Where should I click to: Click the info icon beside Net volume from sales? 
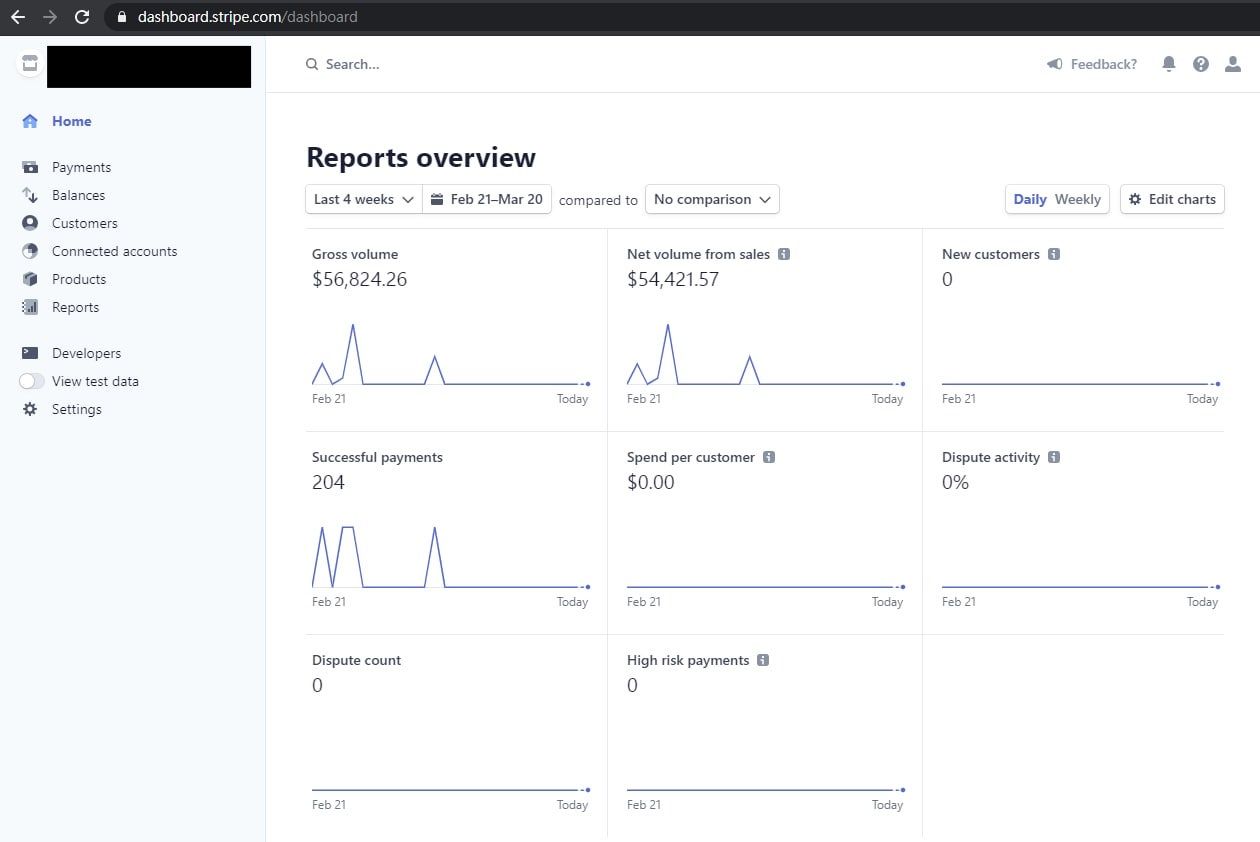[x=784, y=254]
